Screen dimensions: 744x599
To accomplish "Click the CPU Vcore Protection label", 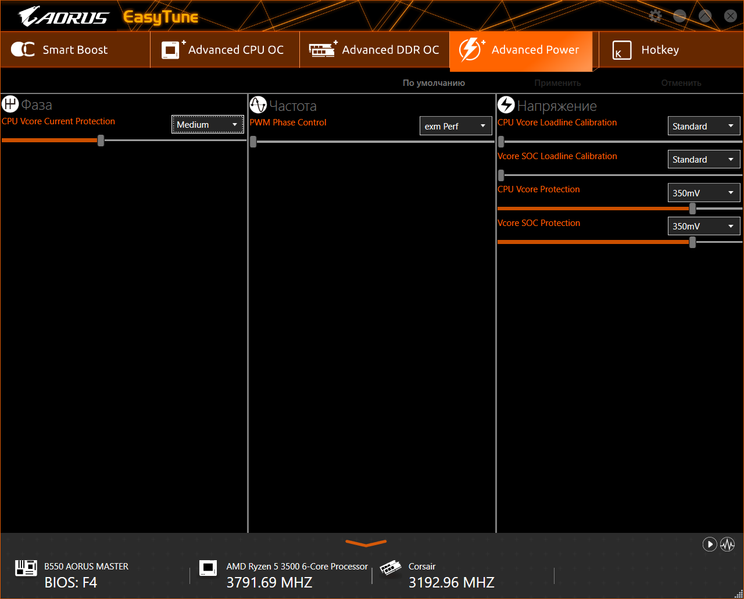I will tap(539, 189).
